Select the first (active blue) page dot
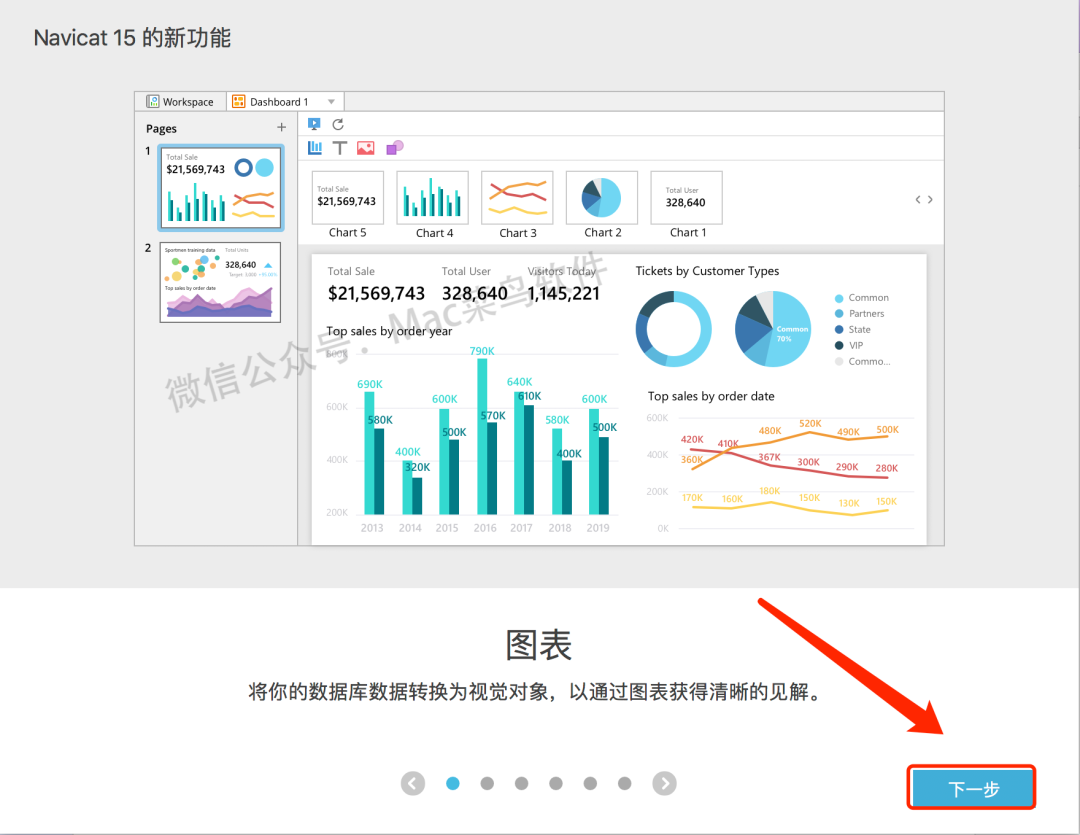 453,783
